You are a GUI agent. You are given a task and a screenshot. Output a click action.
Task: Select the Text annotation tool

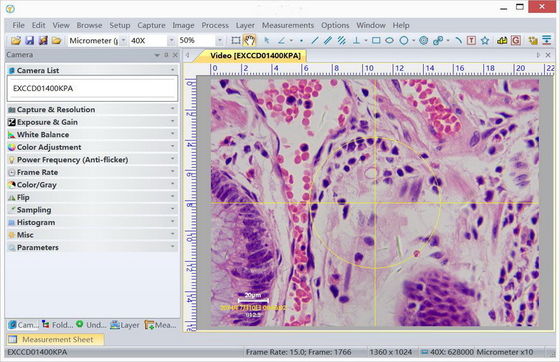click(471, 40)
